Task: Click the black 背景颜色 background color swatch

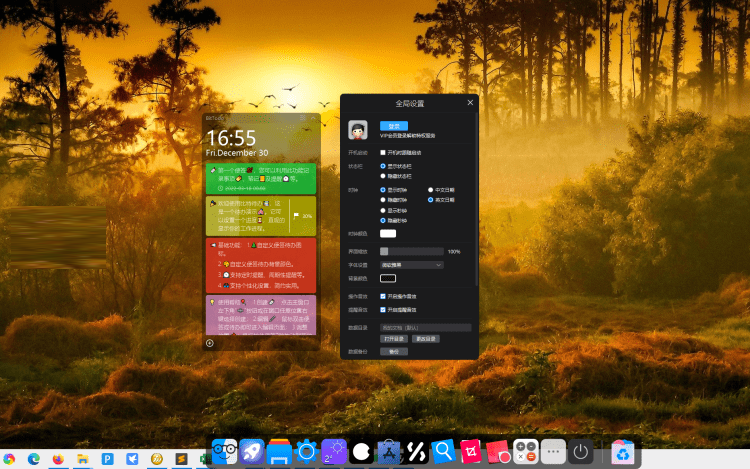Action: pyautogui.click(x=388, y=278)
